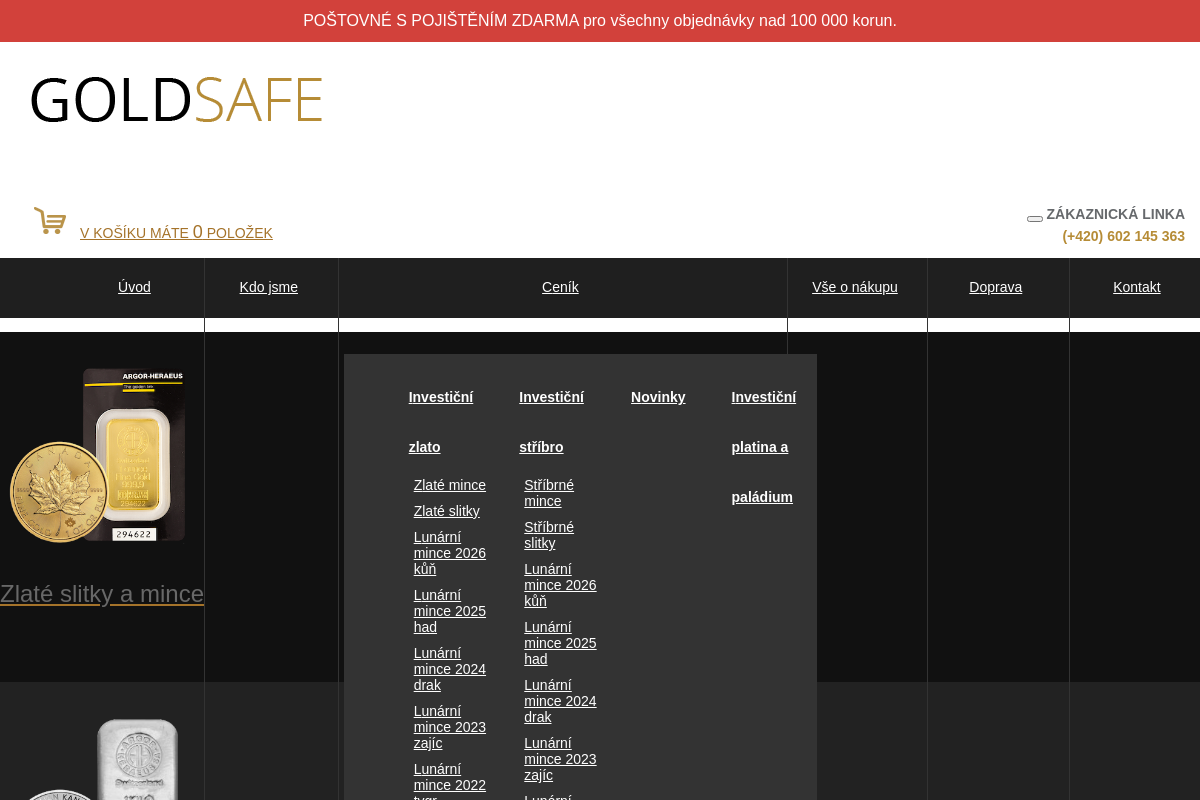
Task: Open the Ceník menu item
Action: point(560,287)
